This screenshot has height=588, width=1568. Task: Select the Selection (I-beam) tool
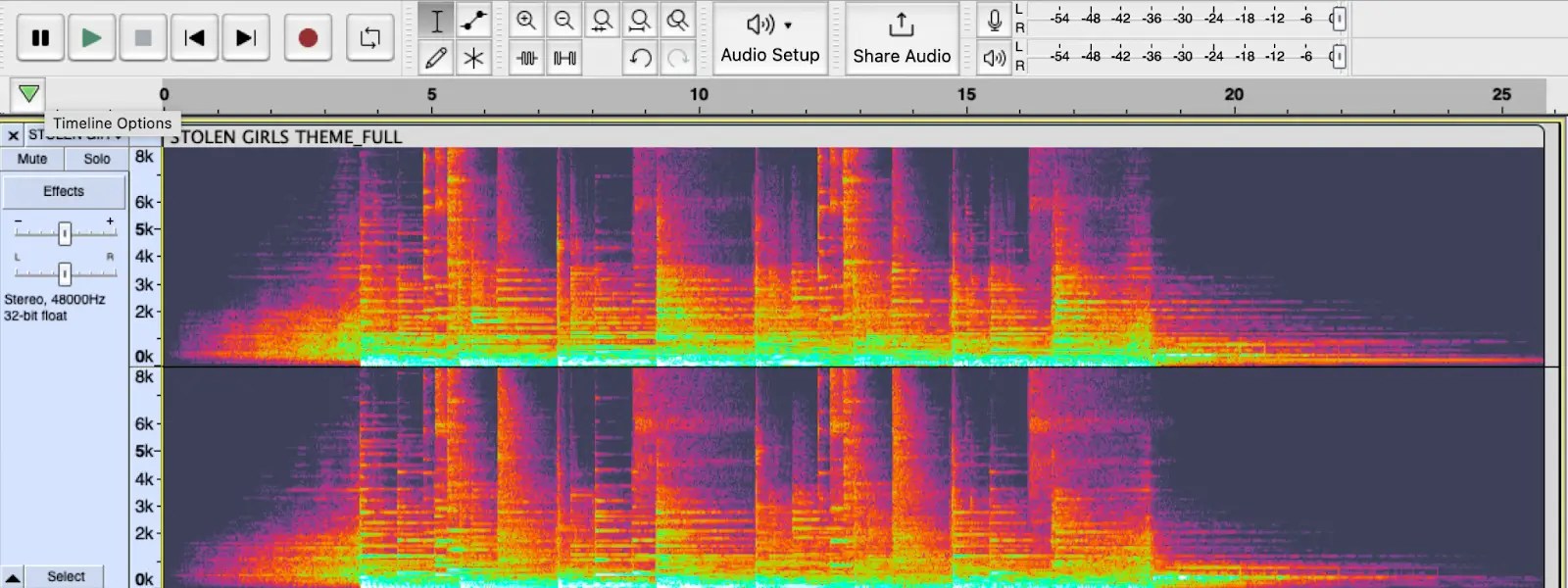pyautogui.click(x=436, y=21)
